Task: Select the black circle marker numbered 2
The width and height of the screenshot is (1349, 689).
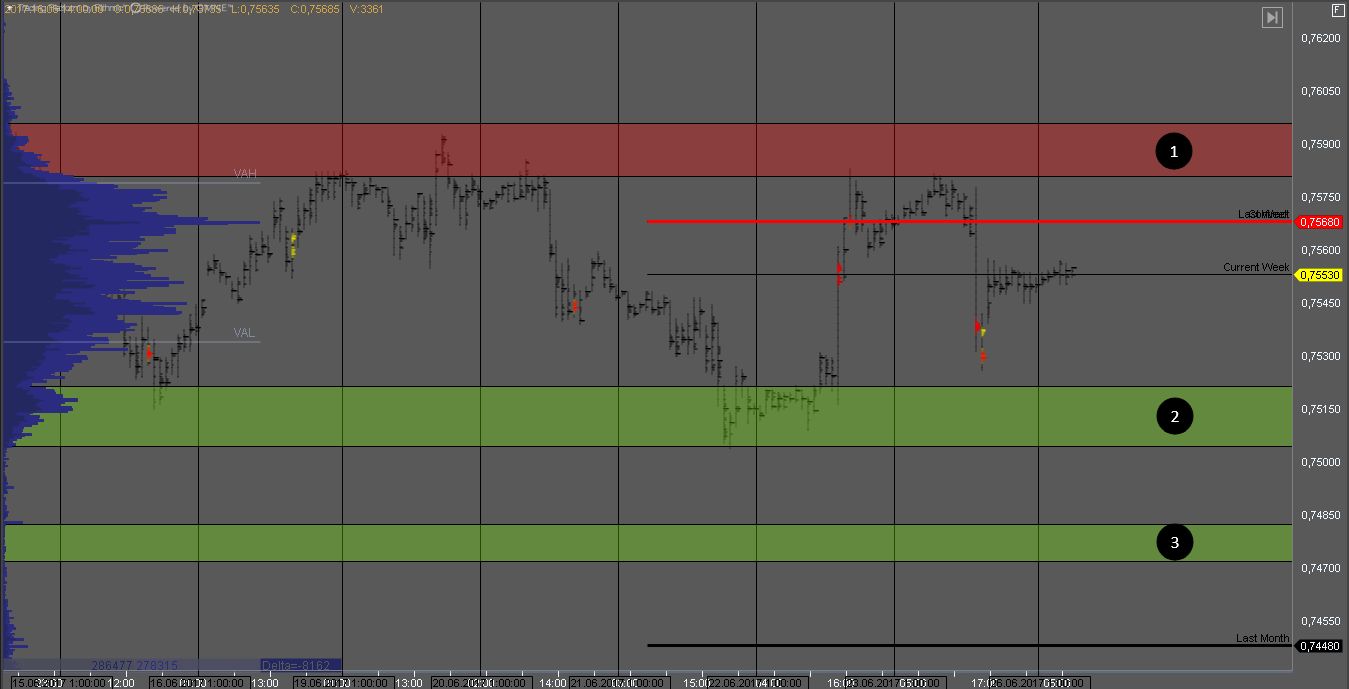Action: 1174,416
